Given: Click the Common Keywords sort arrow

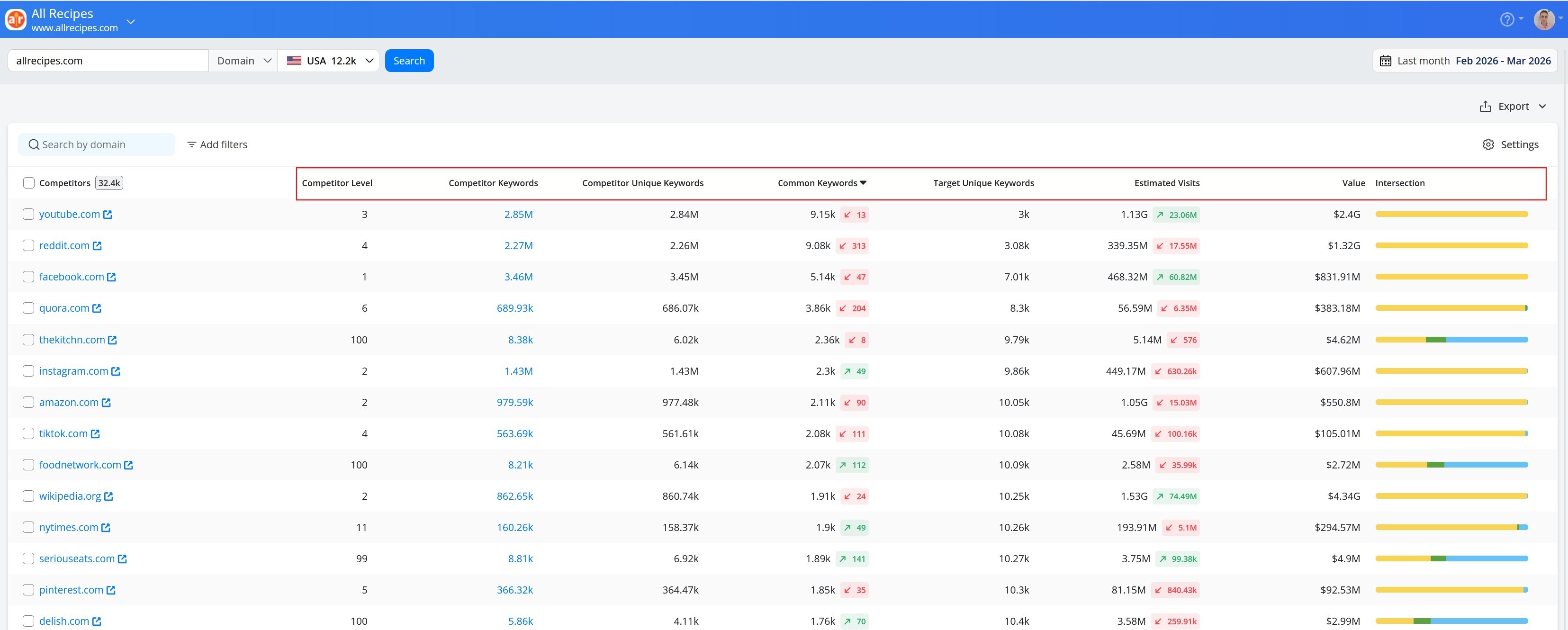Looking at the screenshot, I should pos(863,183).
